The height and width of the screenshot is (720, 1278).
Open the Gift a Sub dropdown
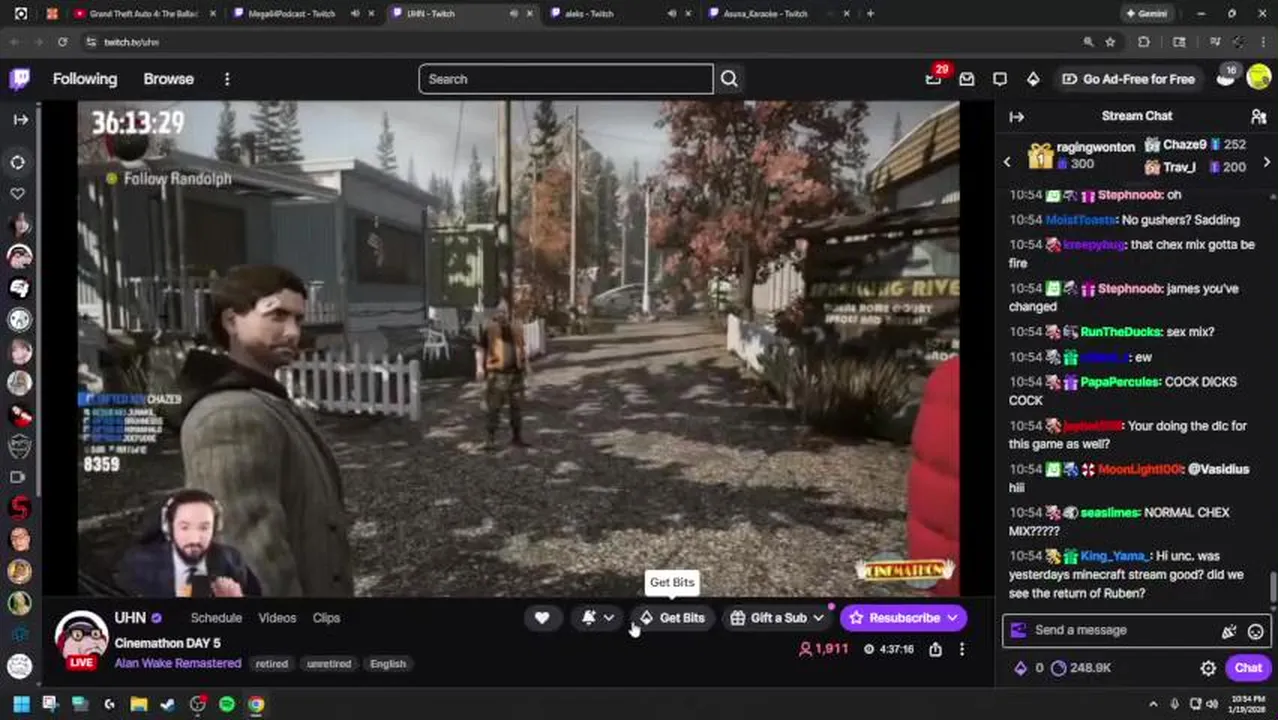pos(777,618)
